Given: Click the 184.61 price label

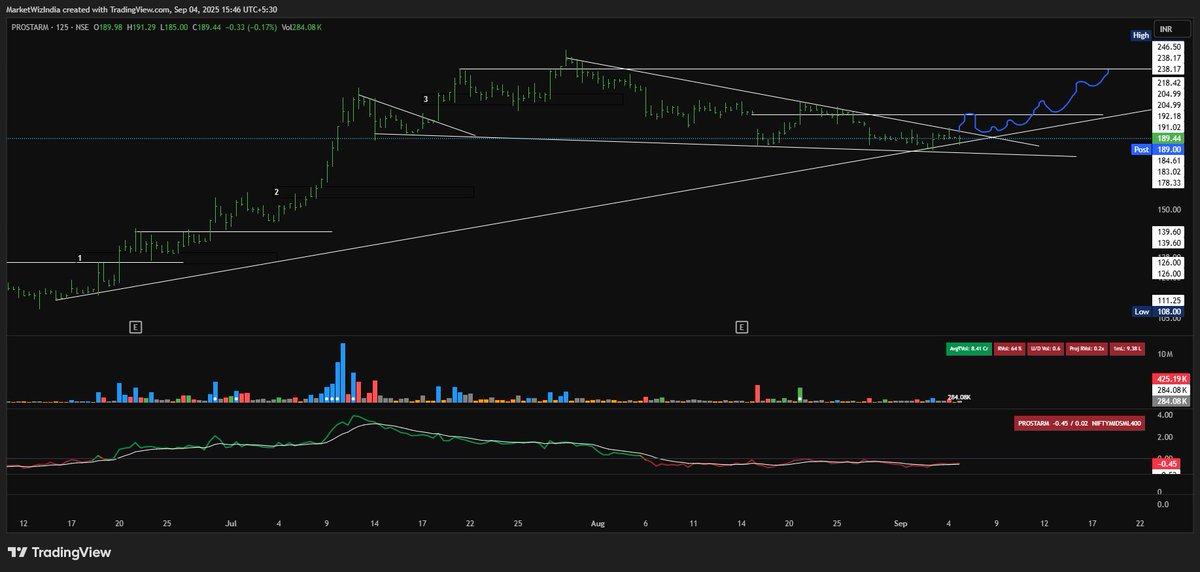Looking at the screenshot, I should coord(1169,160).
